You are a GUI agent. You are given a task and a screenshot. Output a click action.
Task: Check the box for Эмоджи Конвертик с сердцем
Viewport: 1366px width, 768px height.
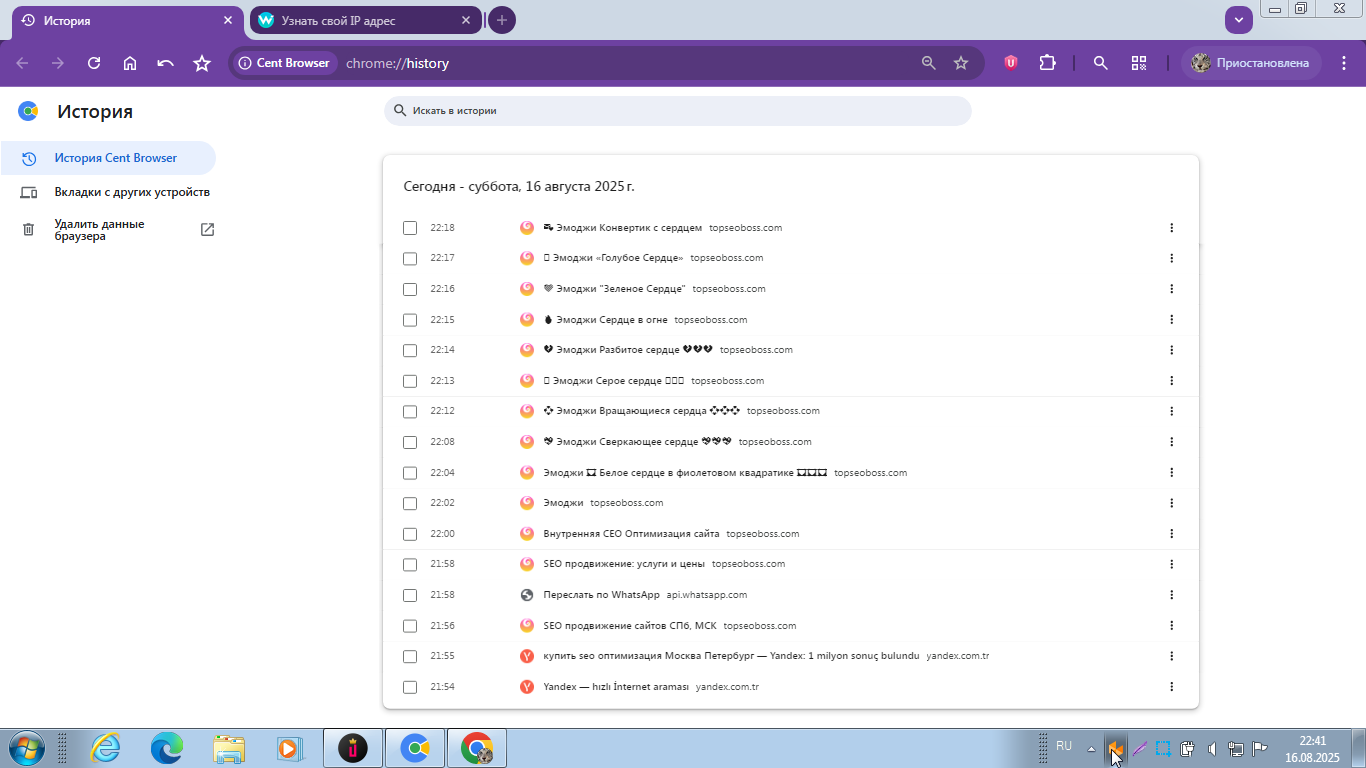[x=410, y=228]
